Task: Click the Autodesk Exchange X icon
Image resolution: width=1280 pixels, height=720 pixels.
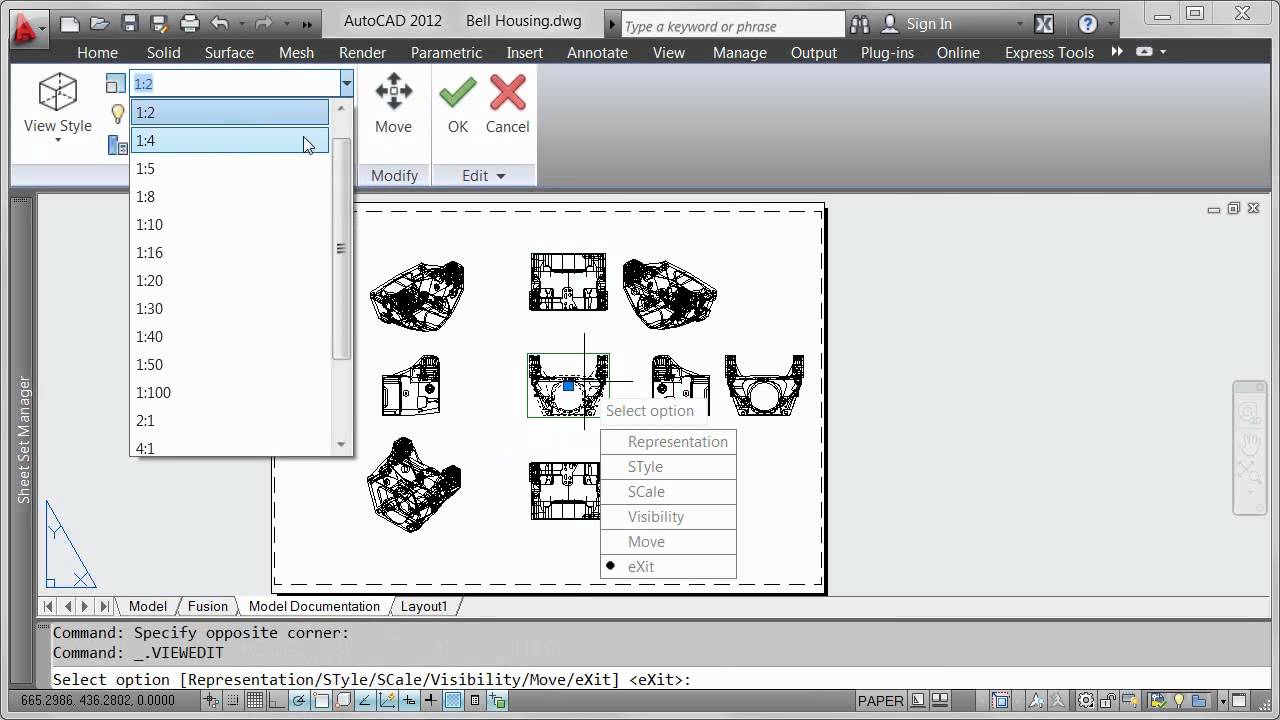Action: (1043, 24)
